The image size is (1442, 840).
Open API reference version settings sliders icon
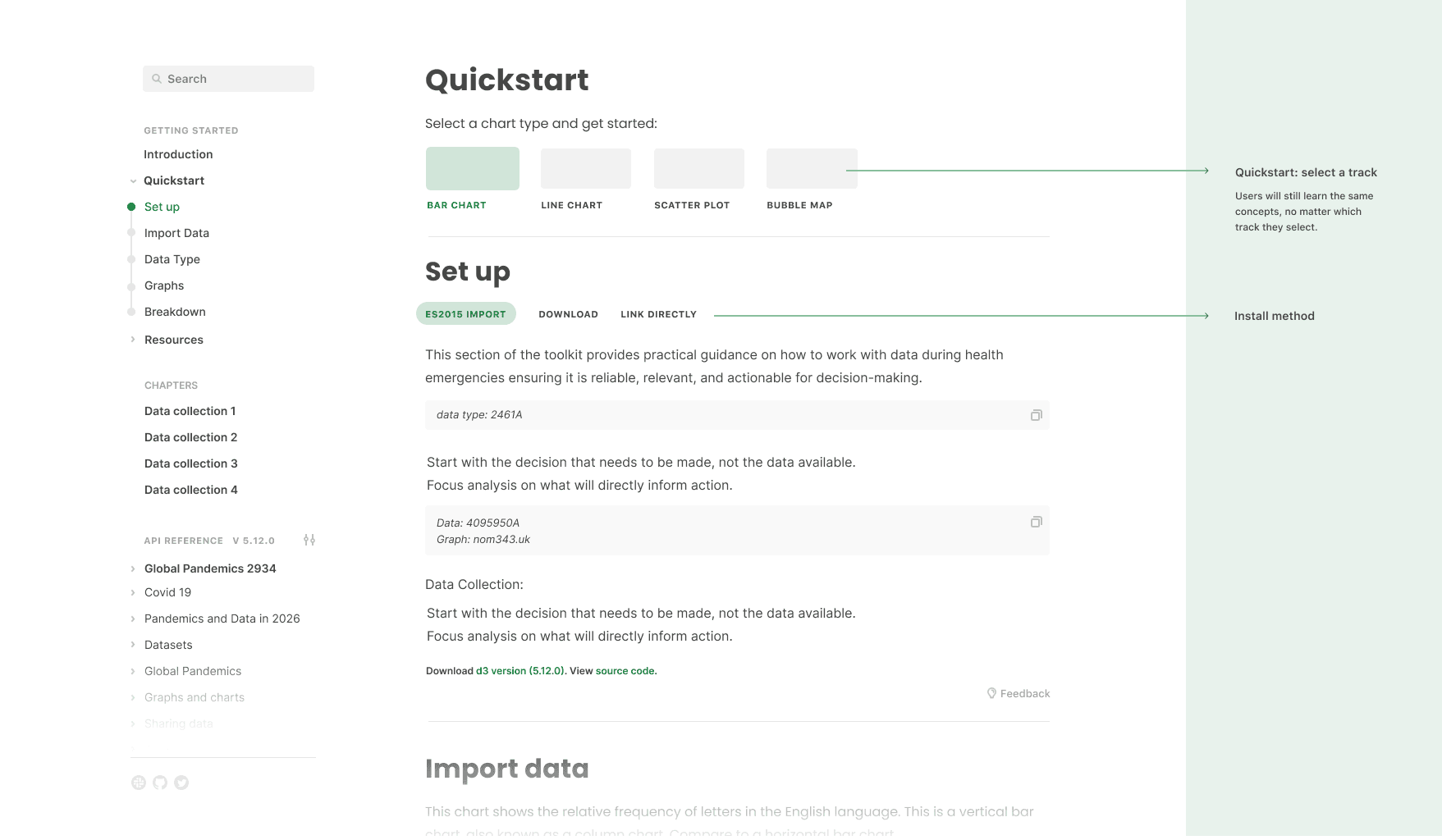[x=309, y=540]
